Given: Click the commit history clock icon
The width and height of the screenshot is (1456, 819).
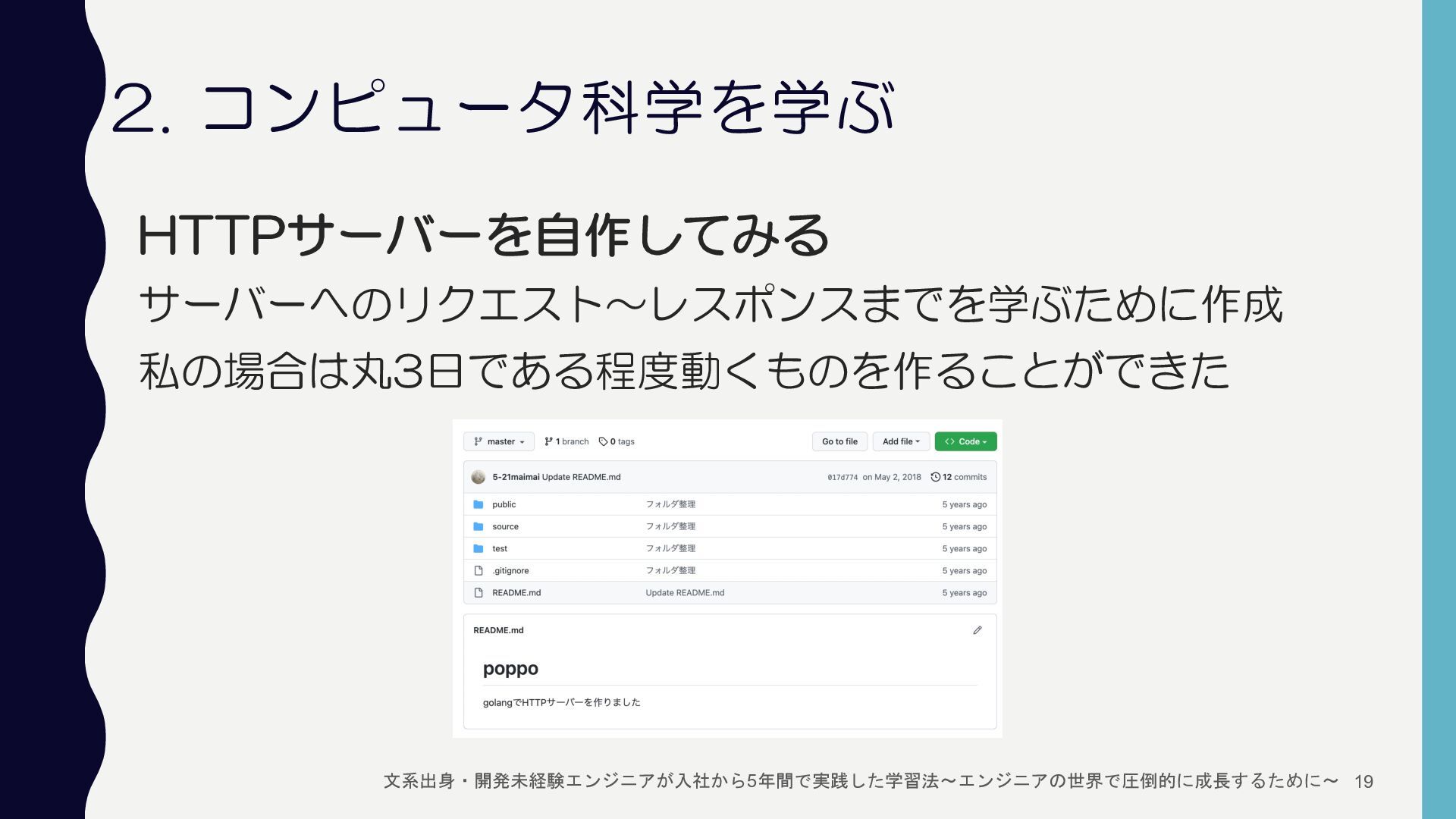Looking at the screenshot, I should 936,477.
